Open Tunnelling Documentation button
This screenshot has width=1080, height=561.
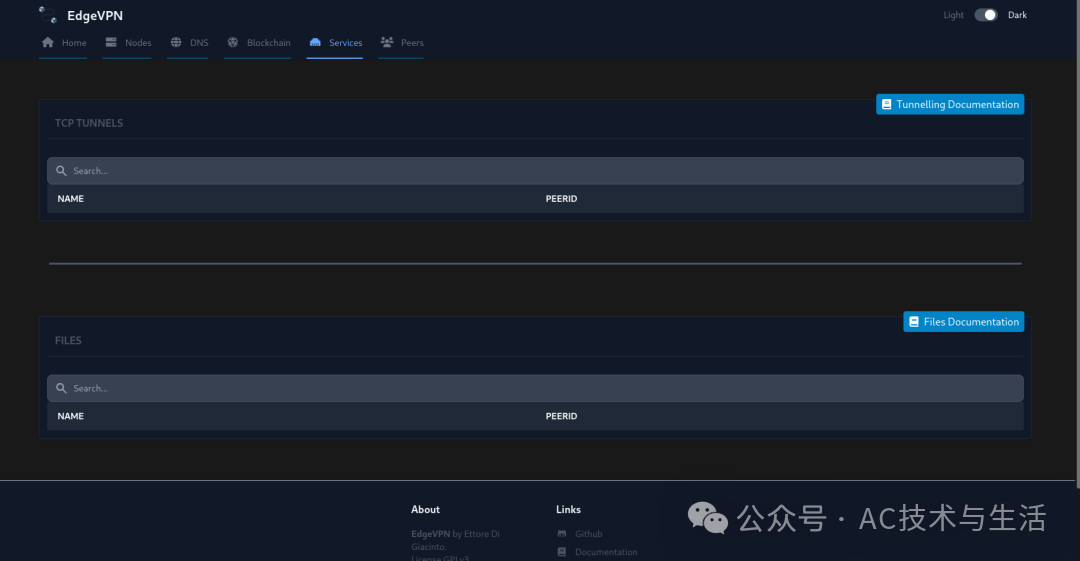click(x=950, y=104)
